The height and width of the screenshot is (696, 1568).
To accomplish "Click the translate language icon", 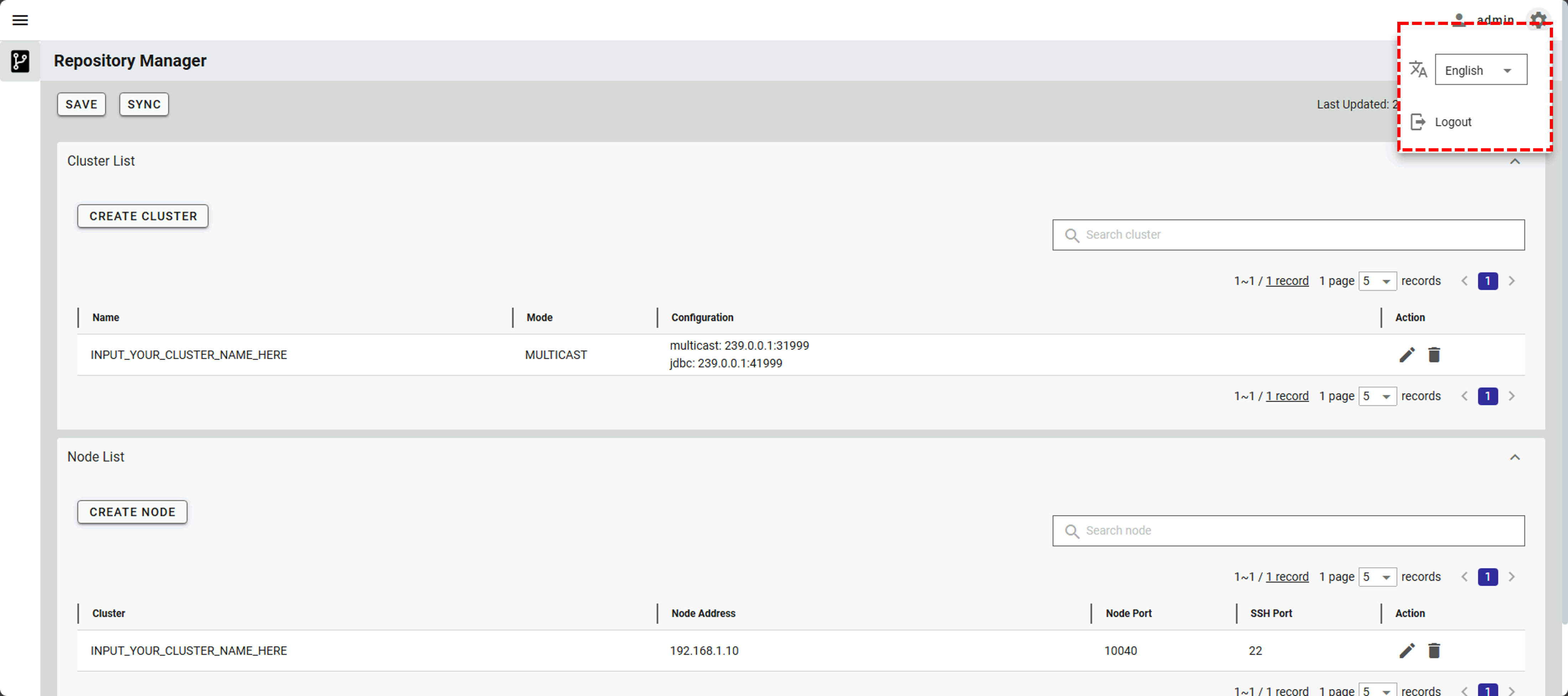I will pos(1418,69).
